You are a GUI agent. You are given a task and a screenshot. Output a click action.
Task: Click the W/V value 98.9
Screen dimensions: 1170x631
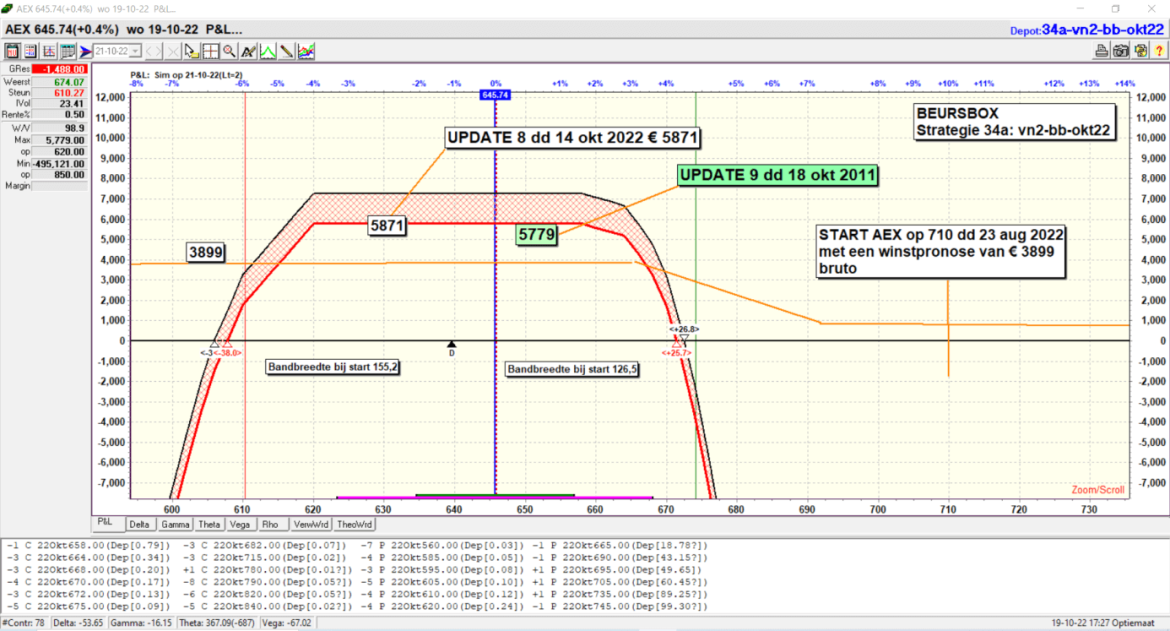60,128
